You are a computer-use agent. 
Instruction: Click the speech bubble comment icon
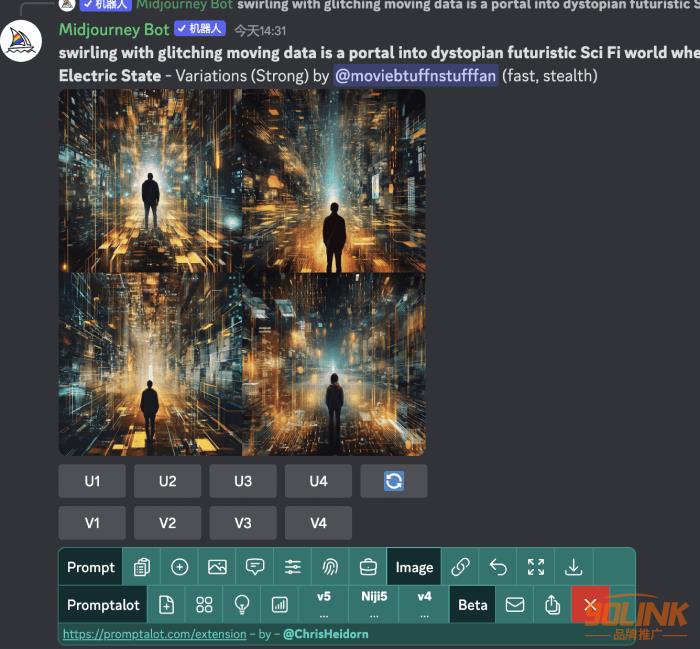pyautogui.click(x=255, y=567)
